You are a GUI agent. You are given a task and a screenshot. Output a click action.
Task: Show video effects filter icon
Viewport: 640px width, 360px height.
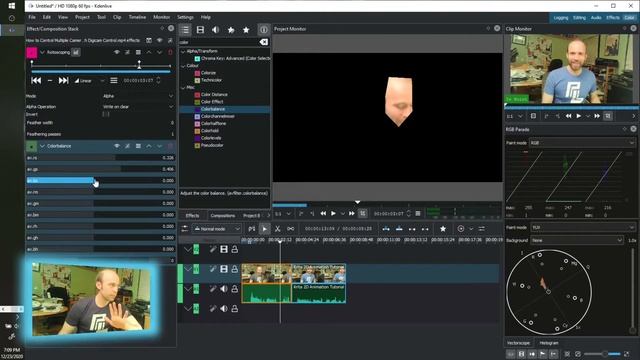200,30
